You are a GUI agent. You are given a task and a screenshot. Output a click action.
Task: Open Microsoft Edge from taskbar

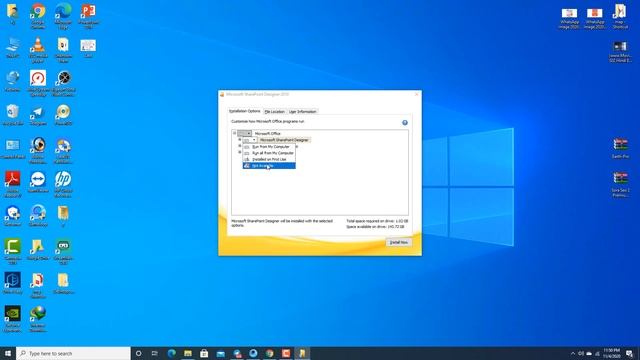(x=171, y=353)
